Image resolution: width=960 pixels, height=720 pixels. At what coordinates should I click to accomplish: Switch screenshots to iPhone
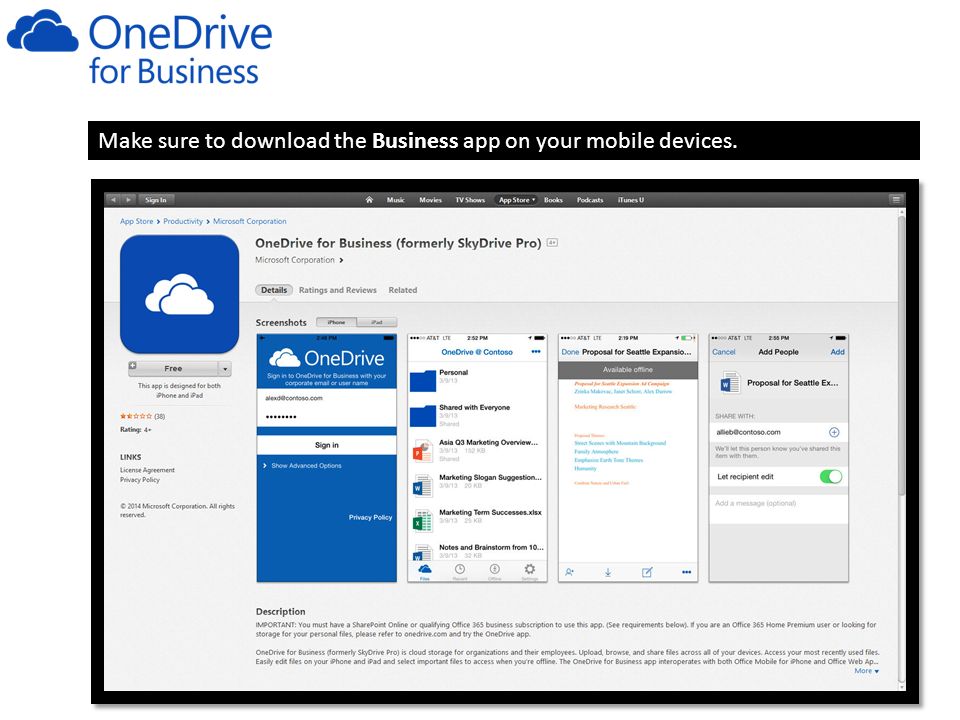point(336,322)
